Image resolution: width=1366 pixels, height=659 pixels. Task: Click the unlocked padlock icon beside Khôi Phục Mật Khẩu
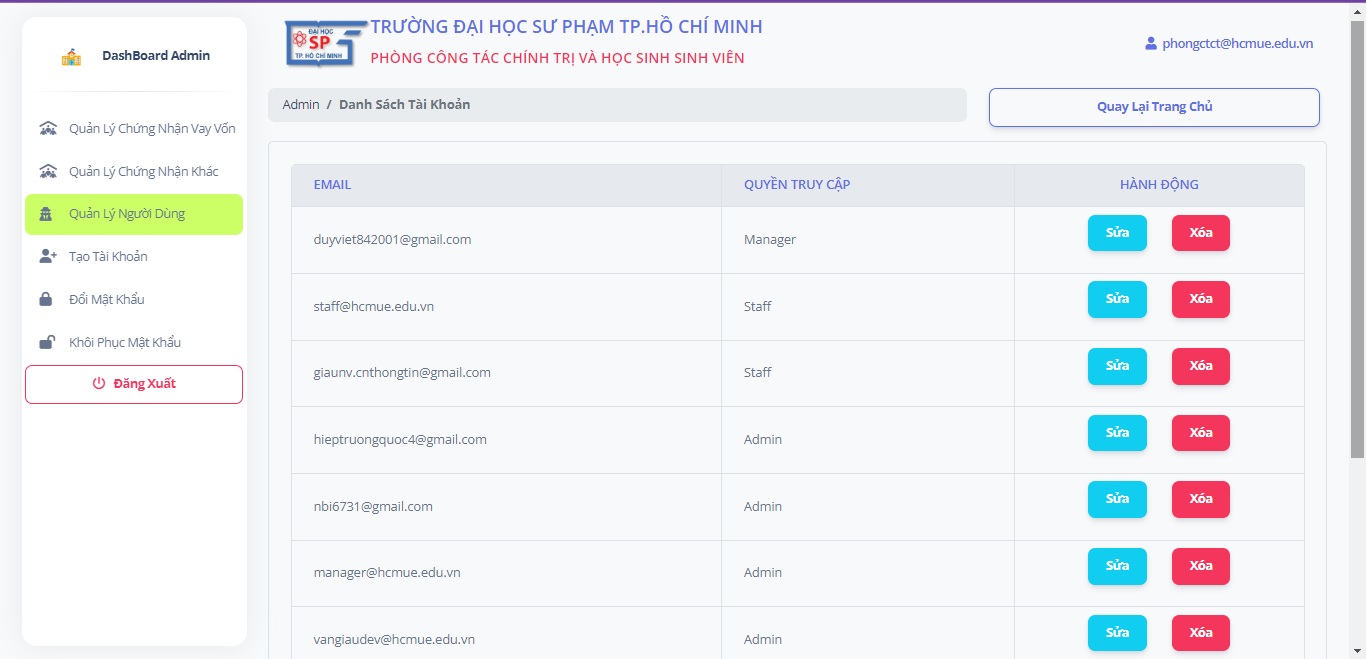(47, 342)
